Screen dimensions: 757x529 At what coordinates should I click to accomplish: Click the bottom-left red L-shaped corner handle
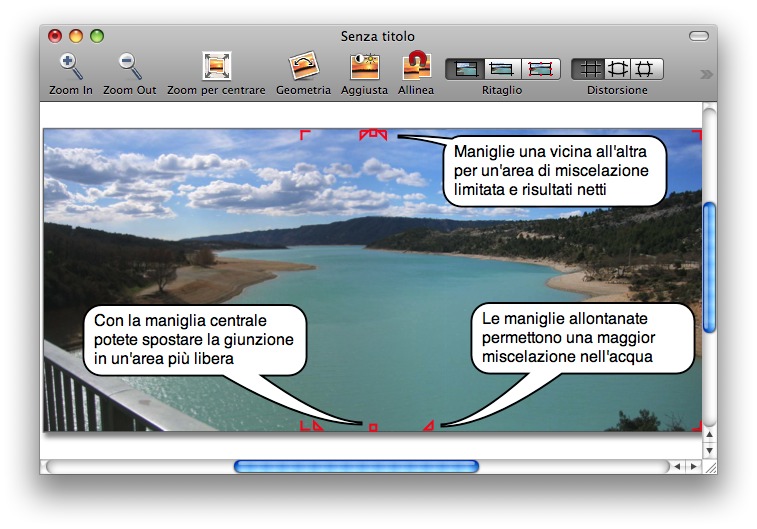click(x=304, y=426)
